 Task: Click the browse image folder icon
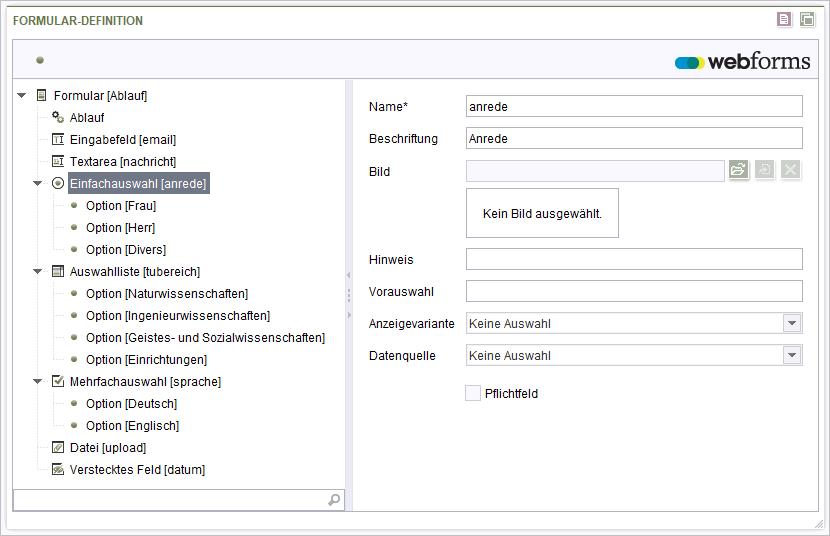(x=738, y=170)
